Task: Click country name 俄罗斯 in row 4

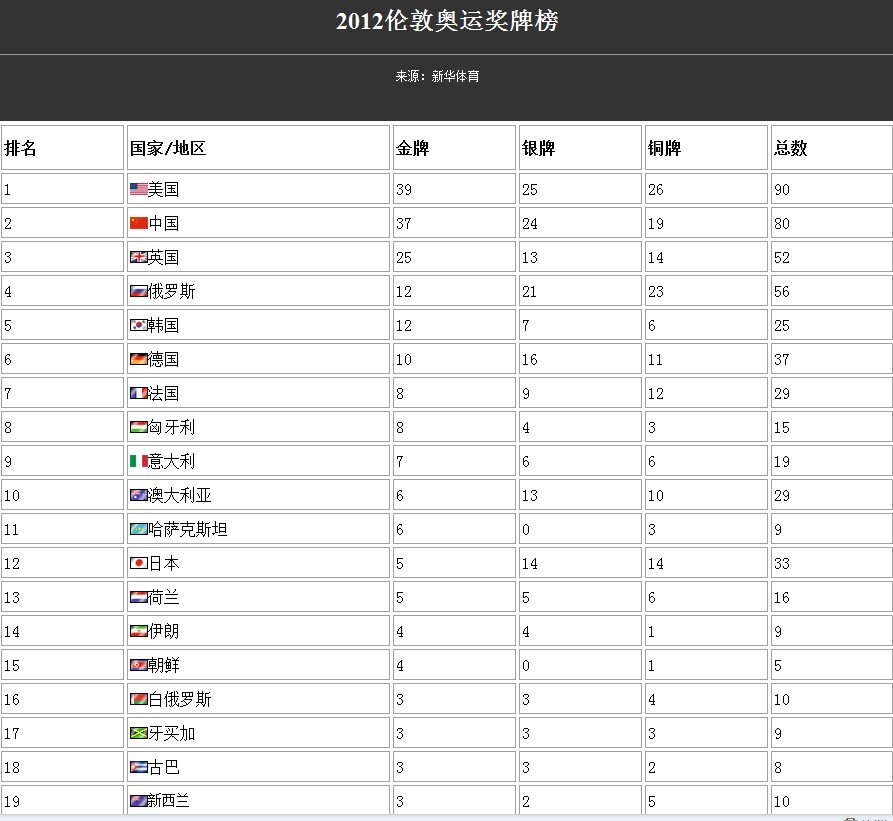Action: click(171, 292)
